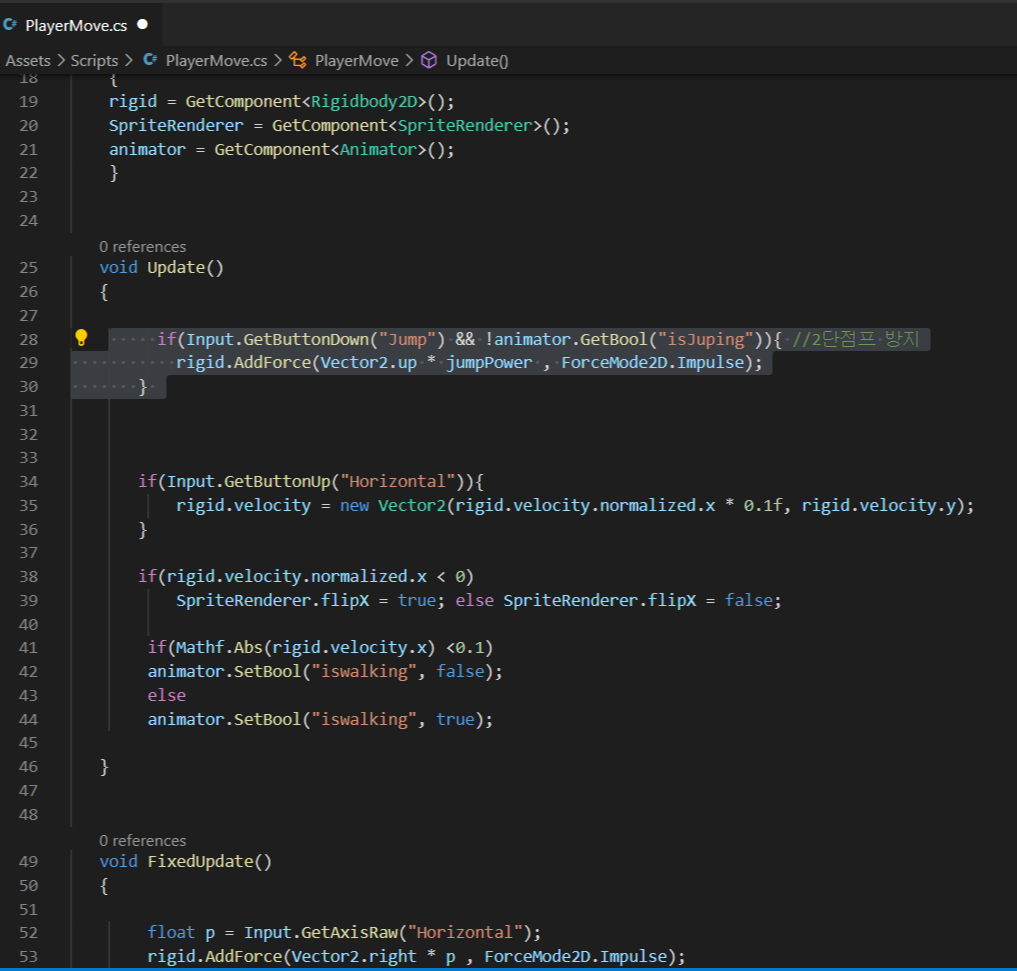Image resolution: width=1017 pixels, height=971 pixels.
Task: Click FixedUpdate in the method declaration
Action: click(x=200, y=861)
